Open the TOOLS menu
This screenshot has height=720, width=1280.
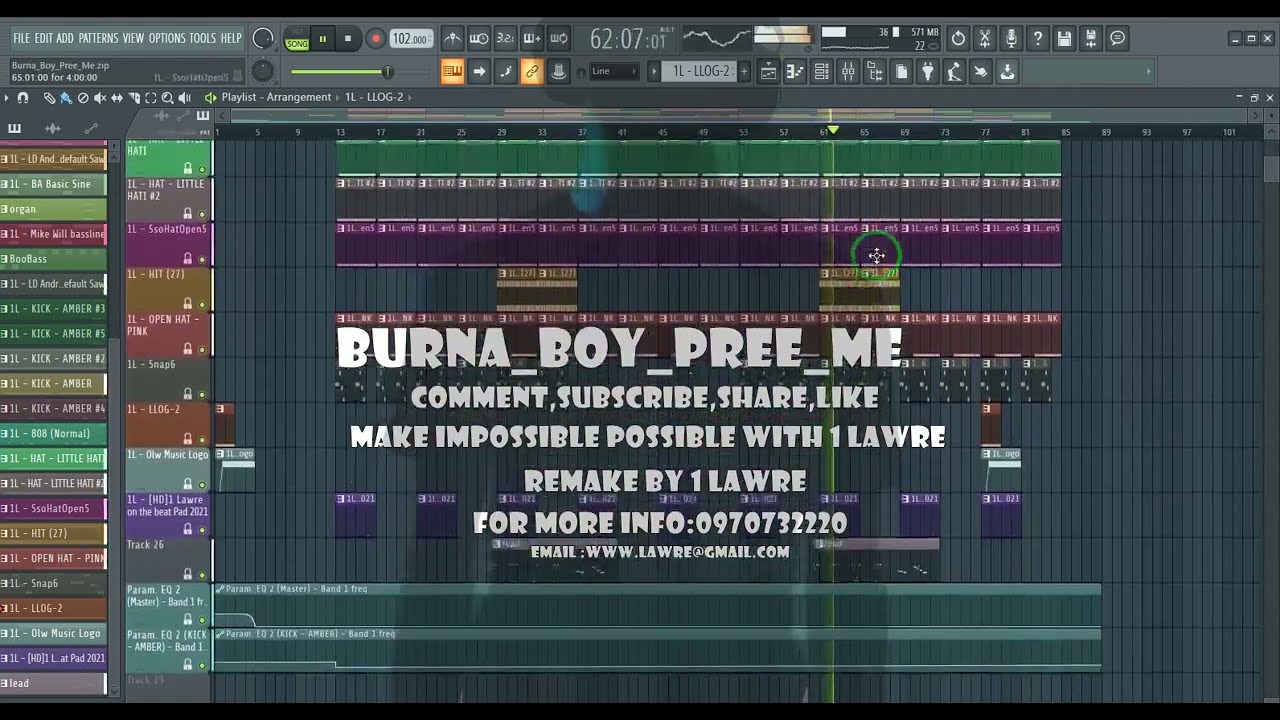(203, 38)
